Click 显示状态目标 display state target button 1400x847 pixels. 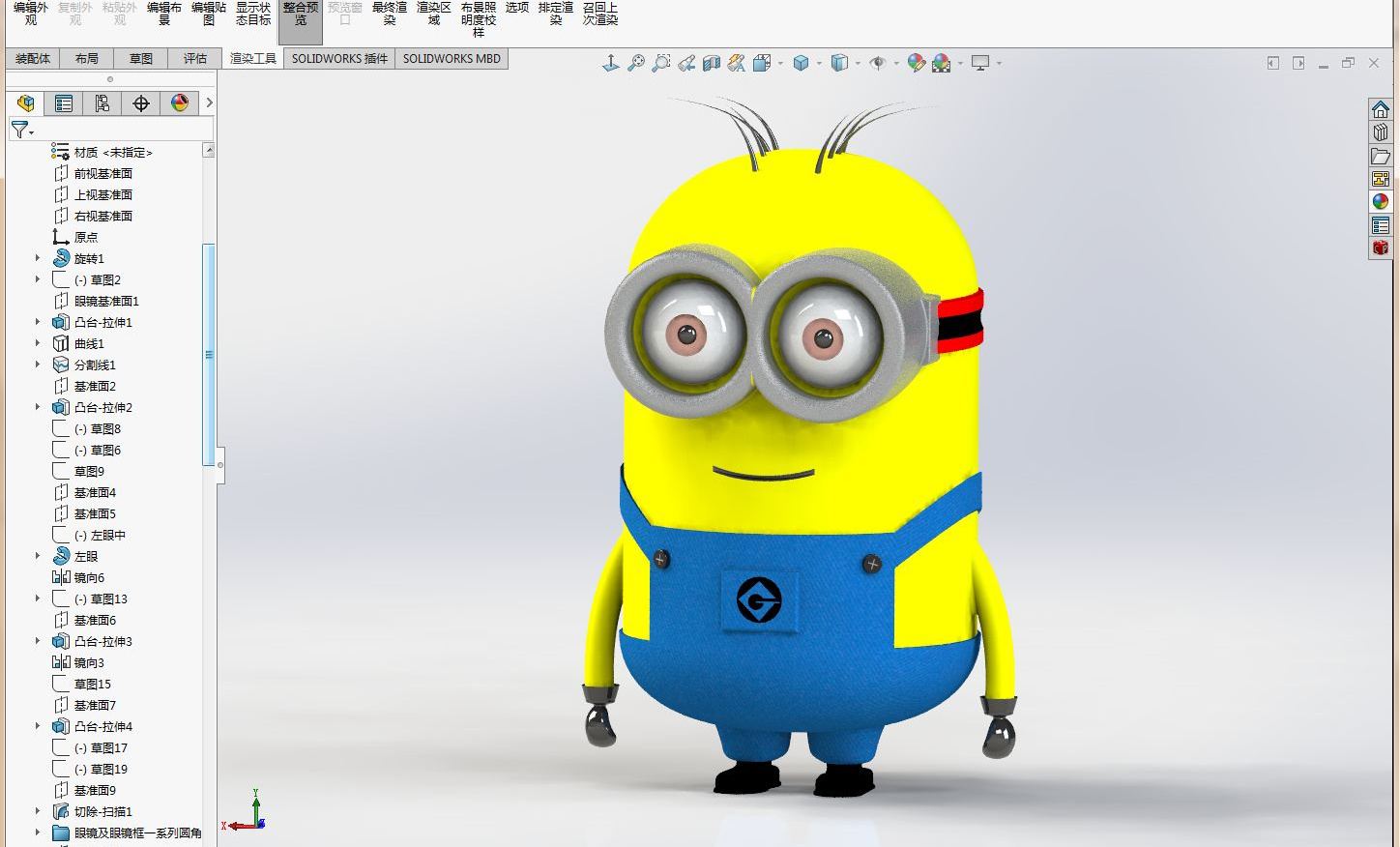click(x=253, y=14)
